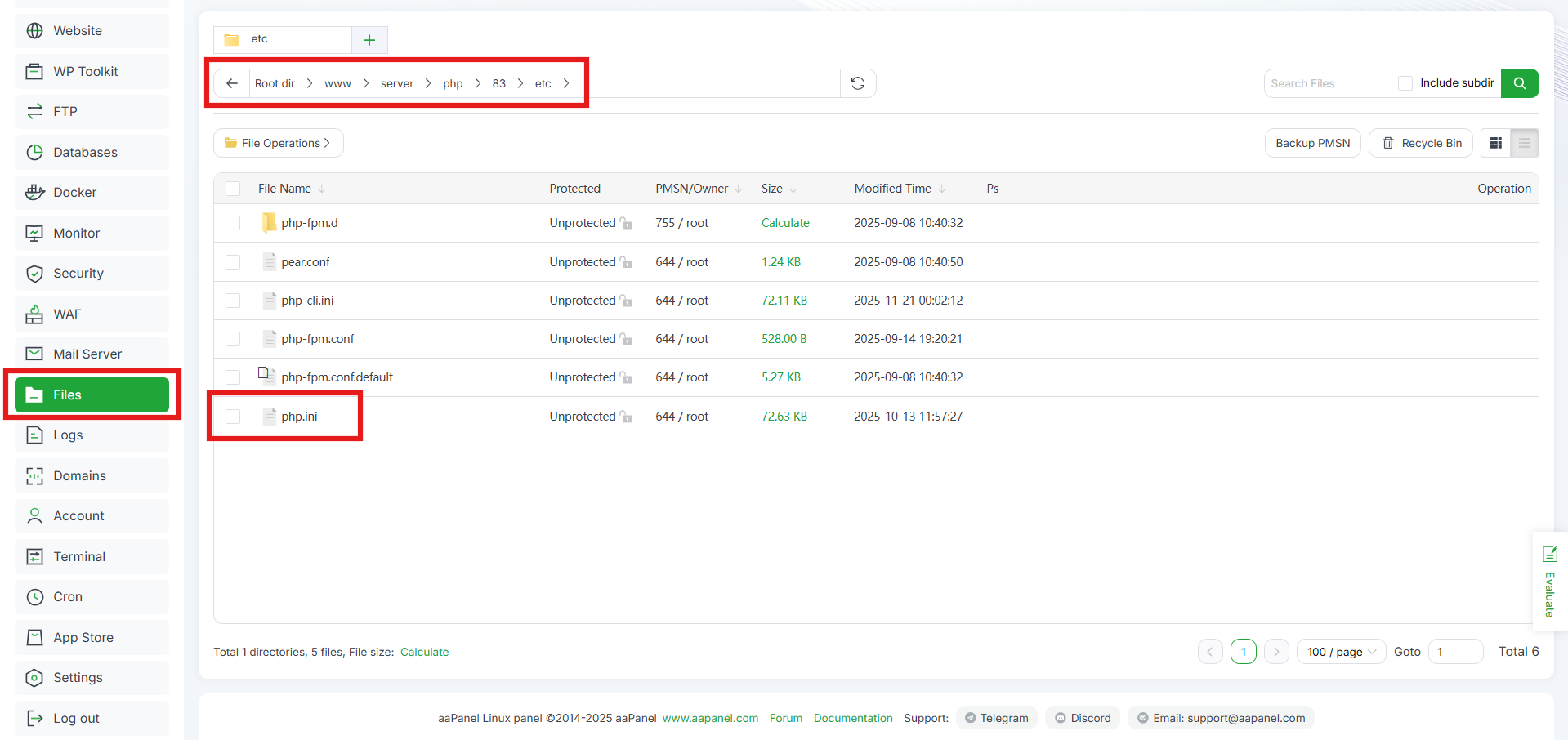Switch to grid icon view

pos(1496,143)
